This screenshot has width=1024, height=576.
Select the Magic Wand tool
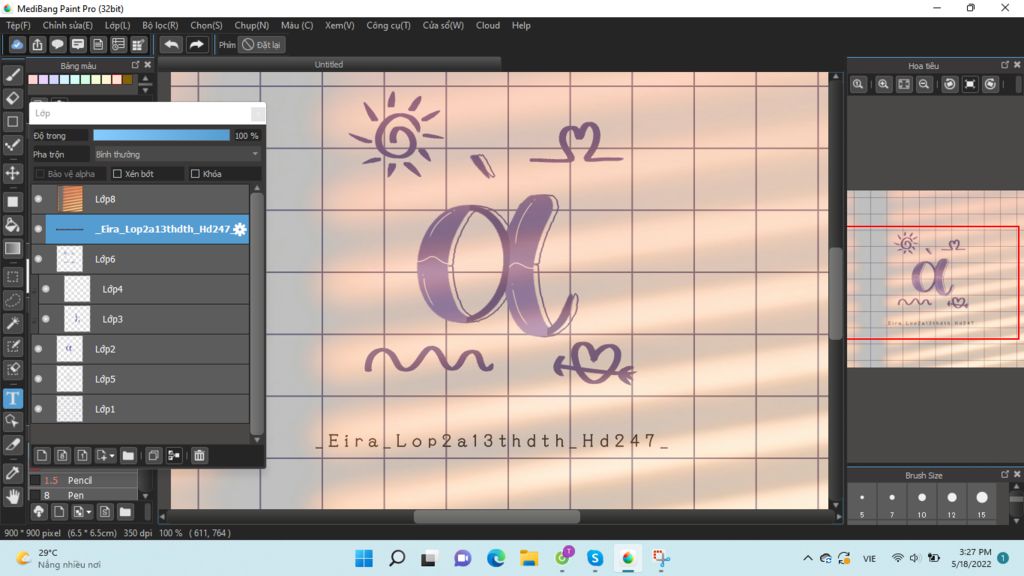[12, 323]
